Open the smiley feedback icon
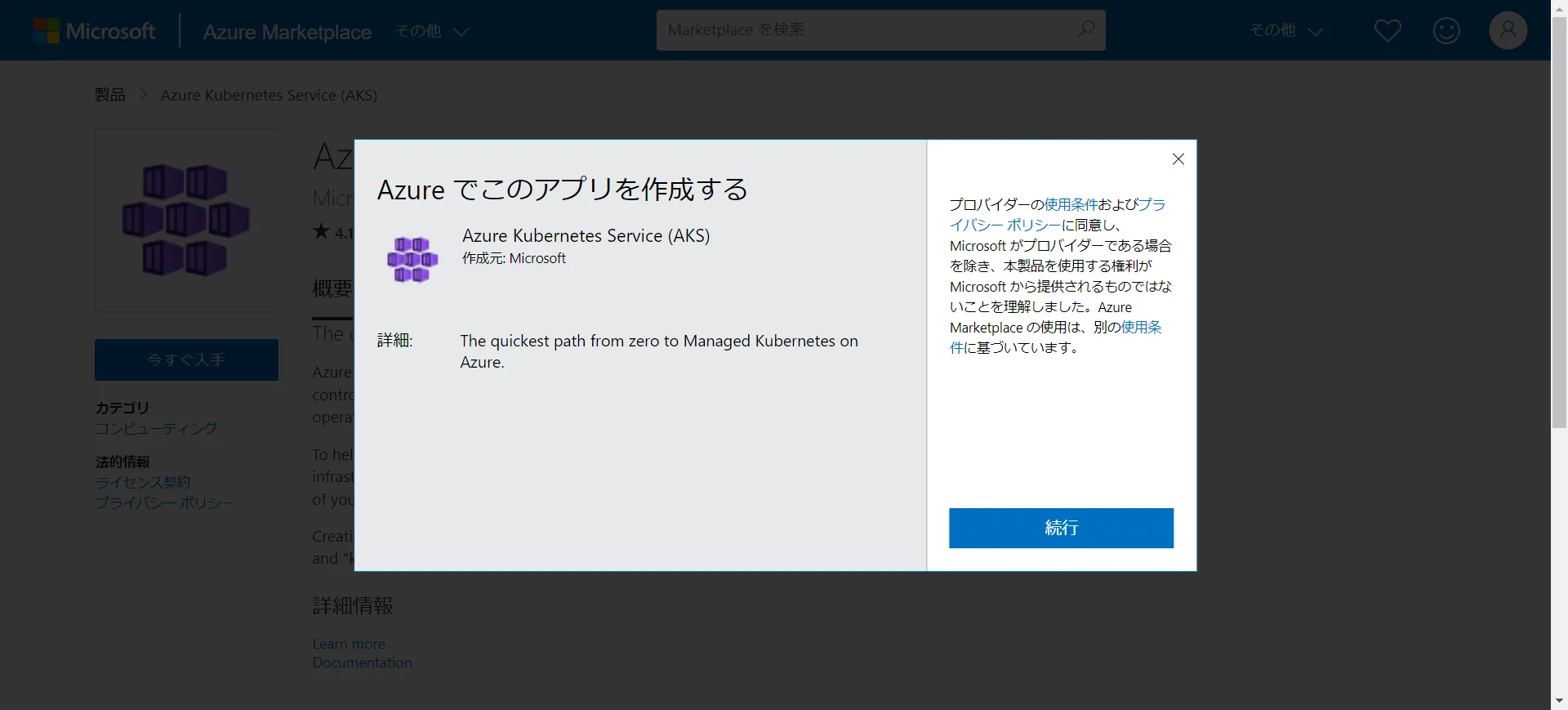 (x=1446, y=31)
